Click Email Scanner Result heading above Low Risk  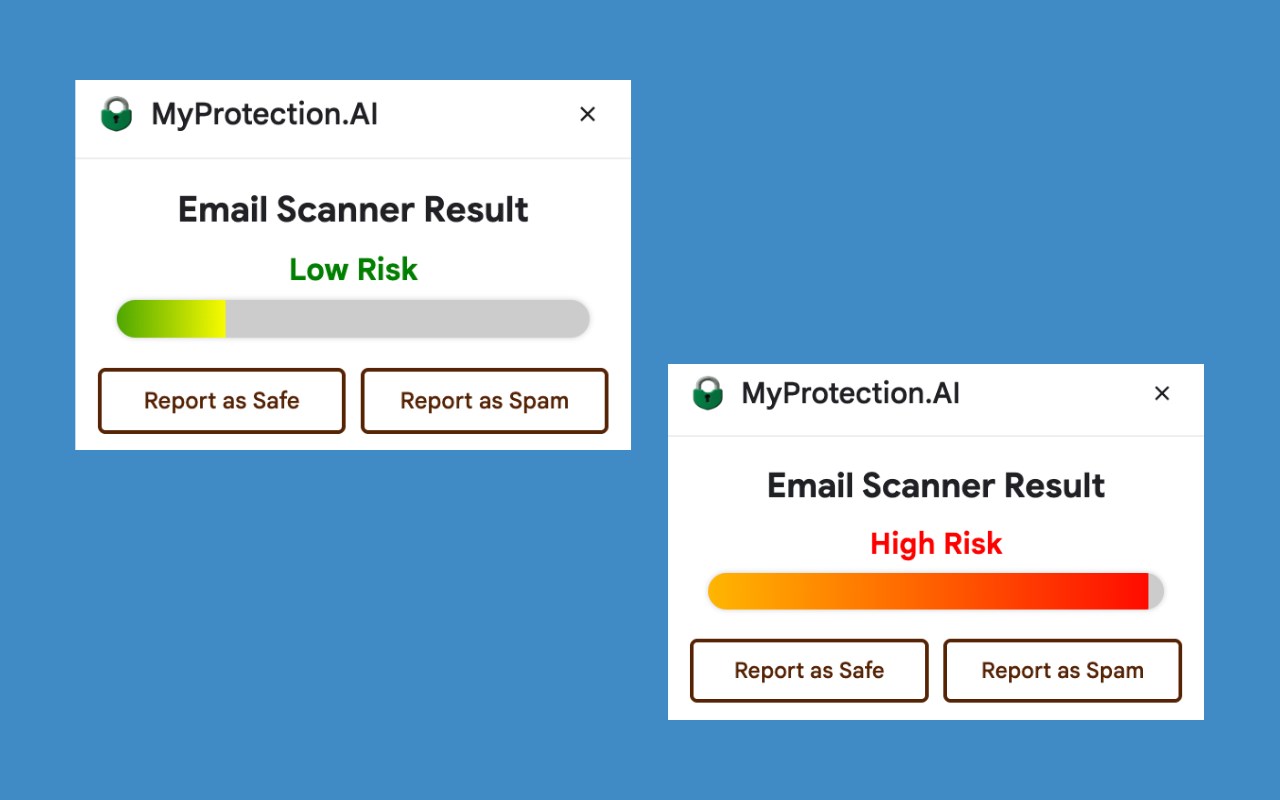[353, 210]
